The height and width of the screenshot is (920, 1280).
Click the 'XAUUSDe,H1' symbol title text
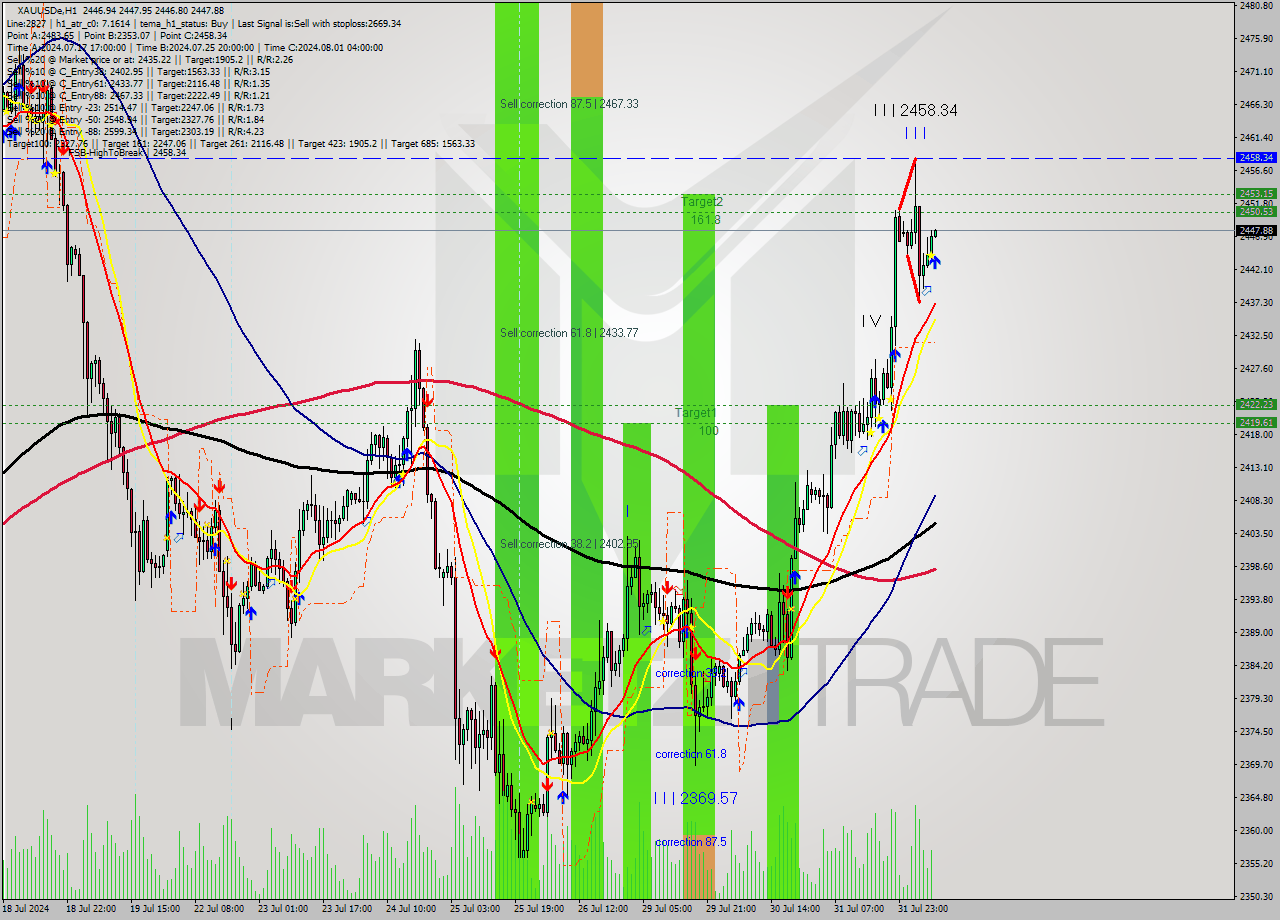point(45,10)
